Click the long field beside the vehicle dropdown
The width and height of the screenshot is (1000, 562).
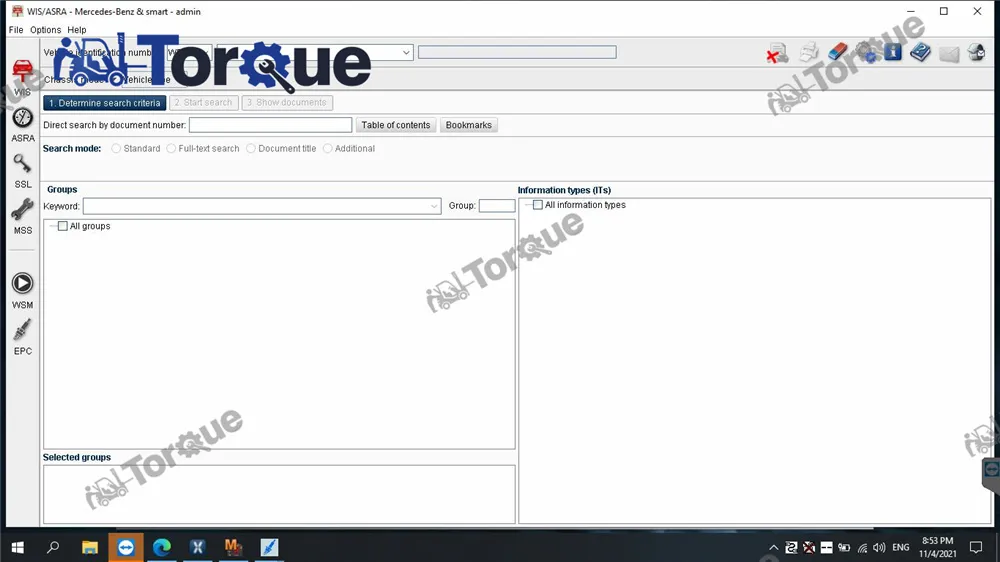[517, 52]
